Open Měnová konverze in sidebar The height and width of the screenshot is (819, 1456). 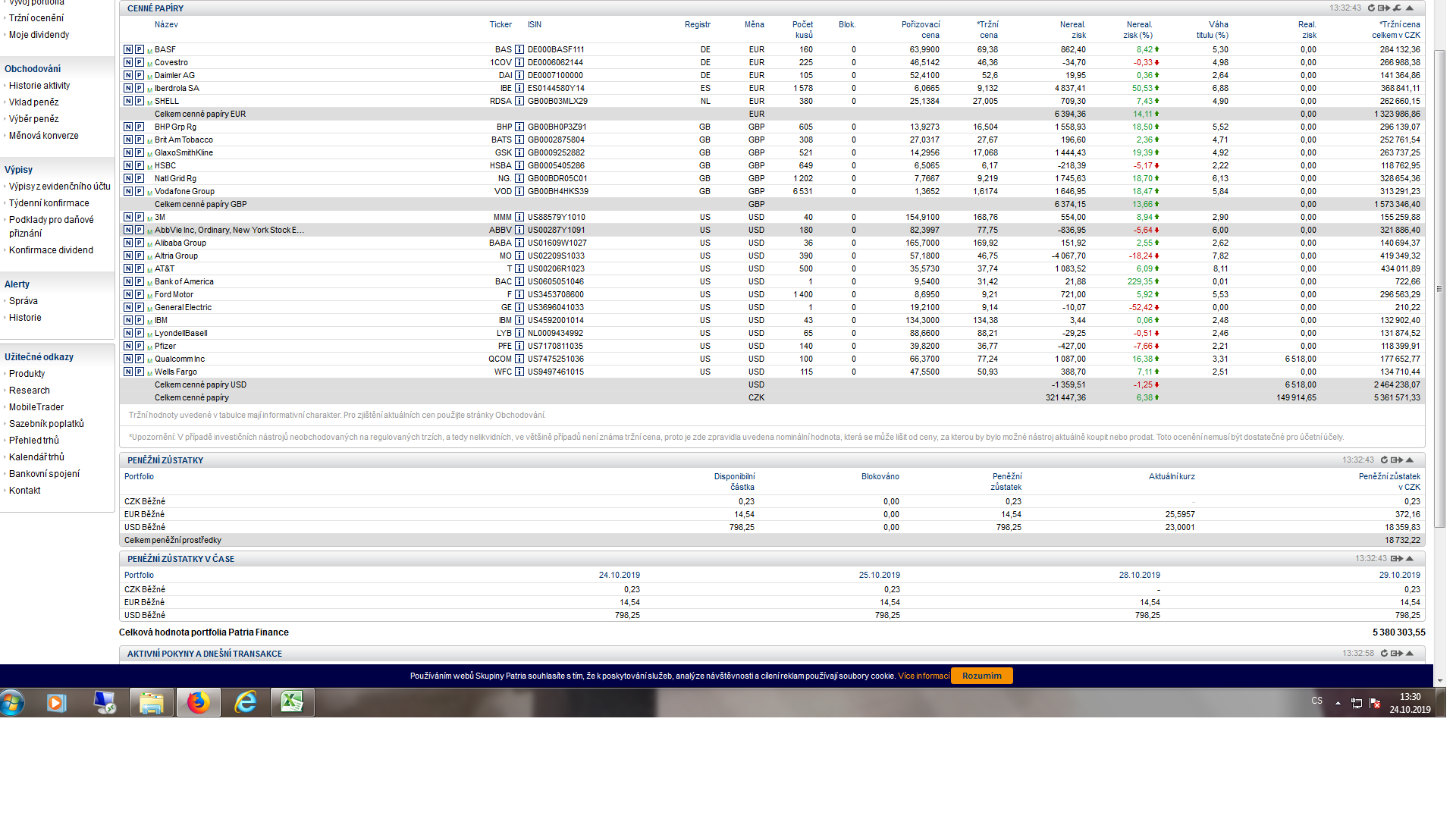(43, 136)
